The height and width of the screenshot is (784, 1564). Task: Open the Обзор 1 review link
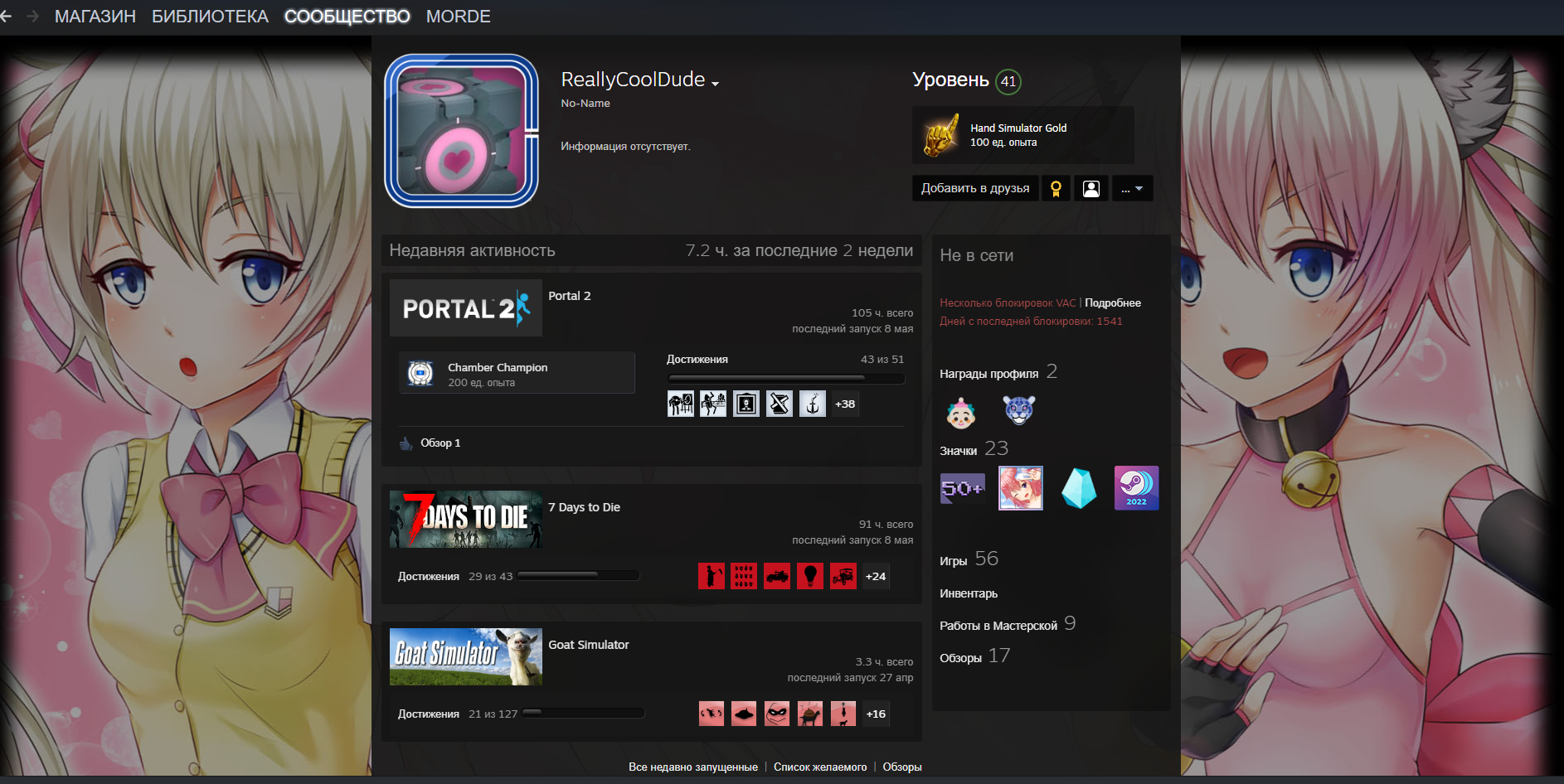[440, 443]
